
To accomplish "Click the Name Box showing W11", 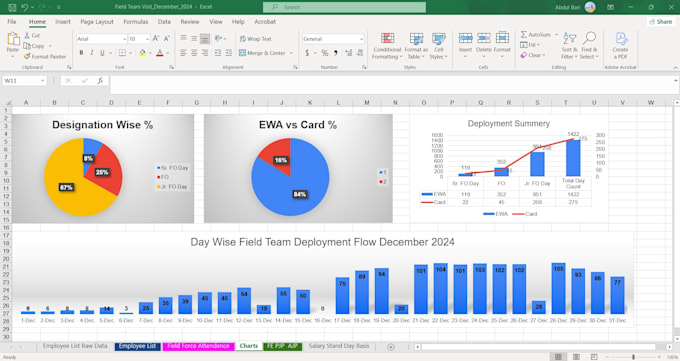I will click(x=24, y=81).
